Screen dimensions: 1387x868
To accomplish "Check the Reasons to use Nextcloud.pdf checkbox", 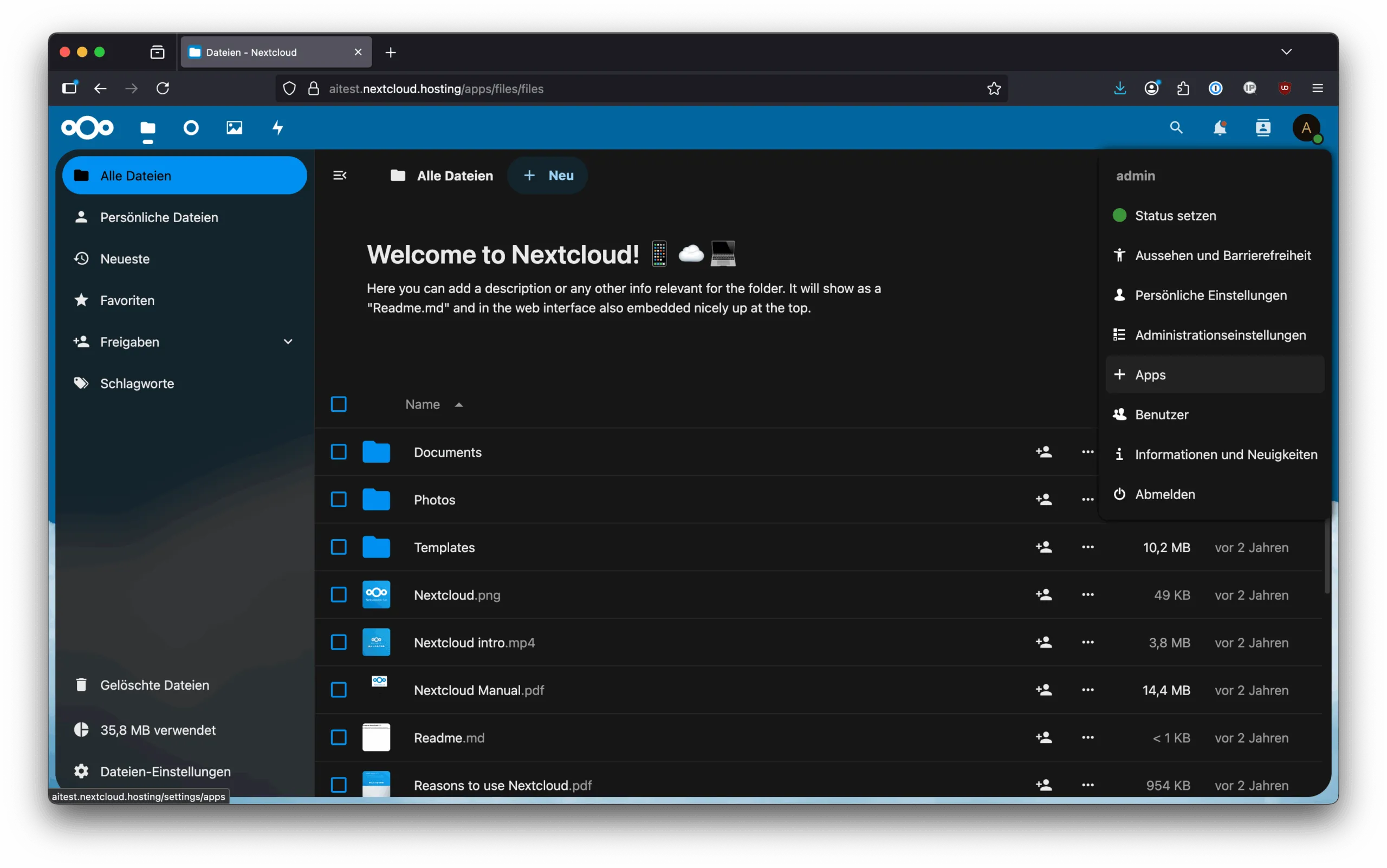I will (x=339, y=786).
